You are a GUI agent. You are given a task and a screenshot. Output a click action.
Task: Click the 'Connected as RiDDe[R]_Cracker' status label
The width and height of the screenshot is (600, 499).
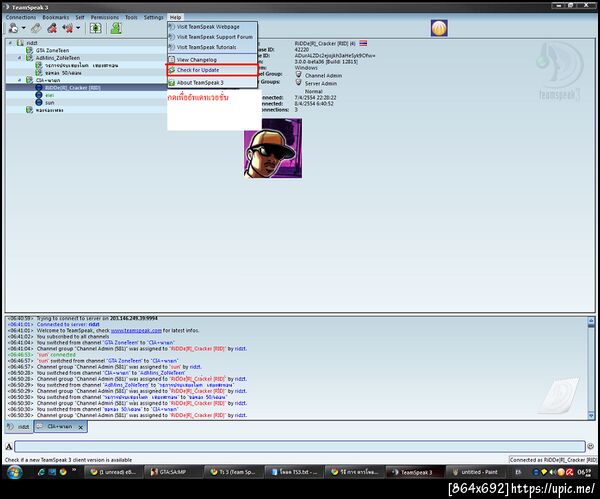553,460
